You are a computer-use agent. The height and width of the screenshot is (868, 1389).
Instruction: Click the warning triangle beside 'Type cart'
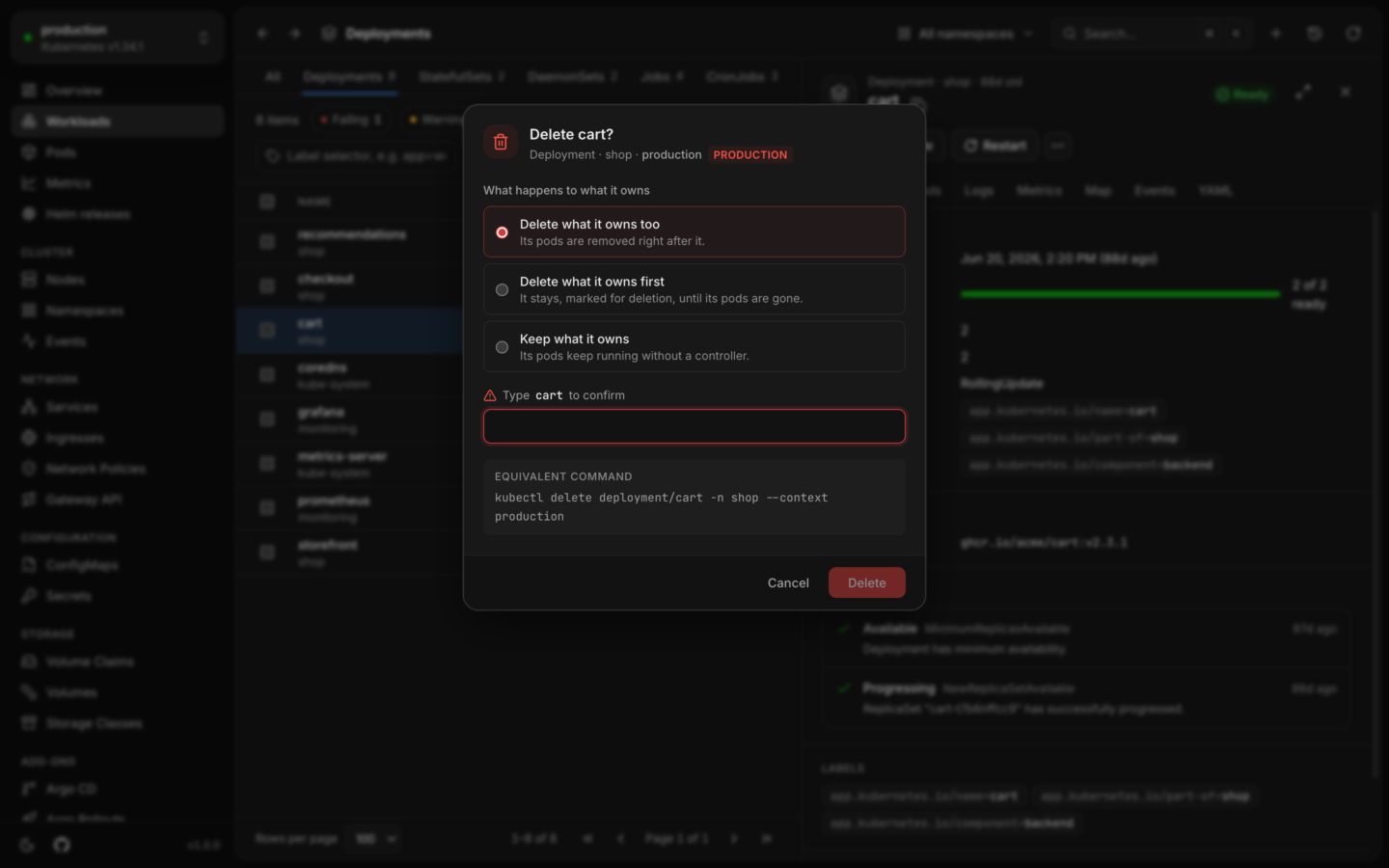[490, 395]
